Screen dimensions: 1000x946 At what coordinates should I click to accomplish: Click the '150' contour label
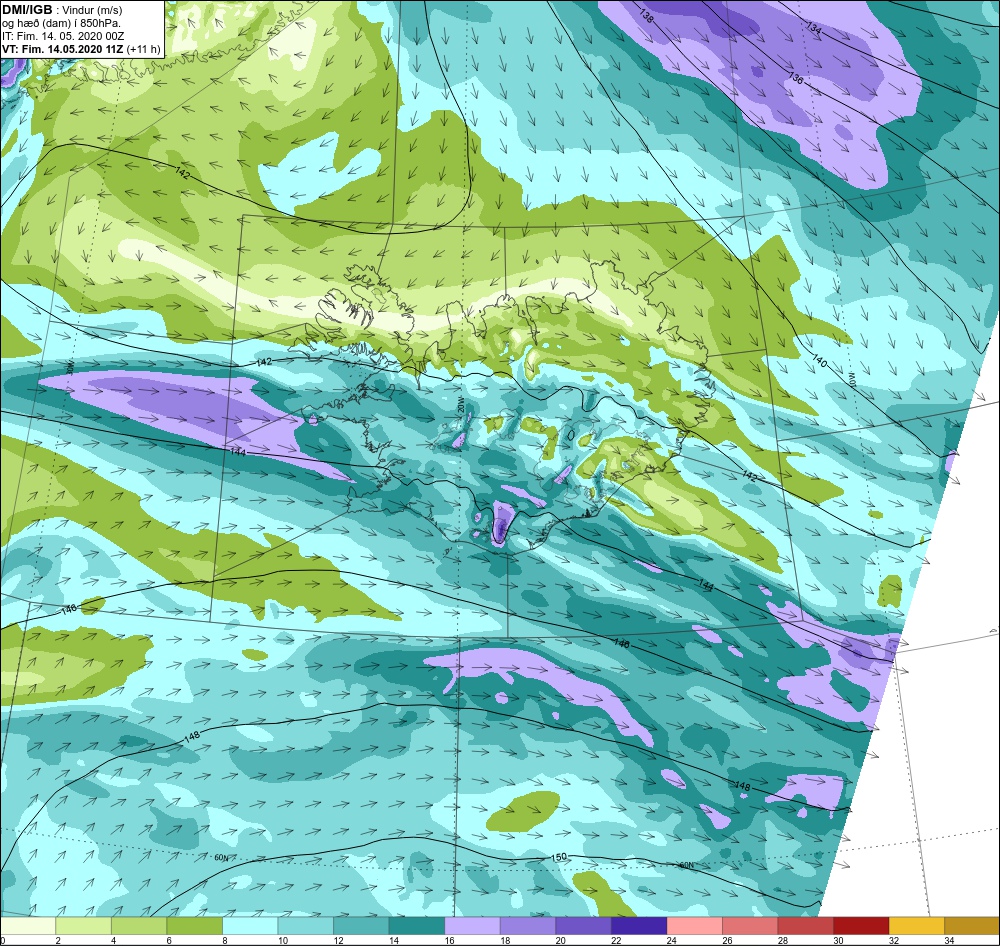[x=559, y=857]
